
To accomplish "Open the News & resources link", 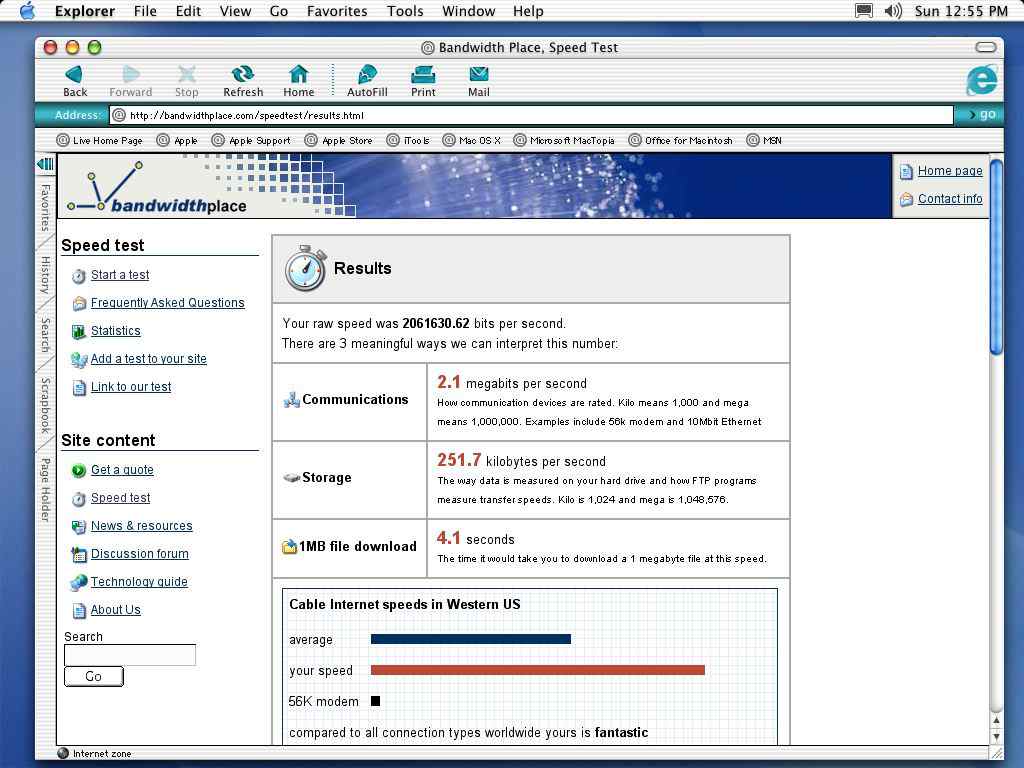I will pos(142,526).
